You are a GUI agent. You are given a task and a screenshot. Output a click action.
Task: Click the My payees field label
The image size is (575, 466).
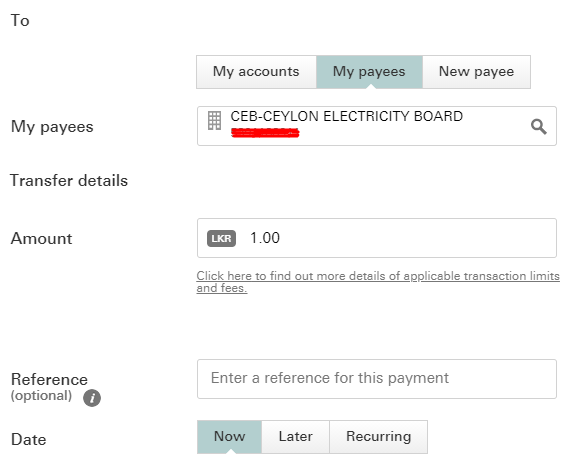click(x=52, y=127)
